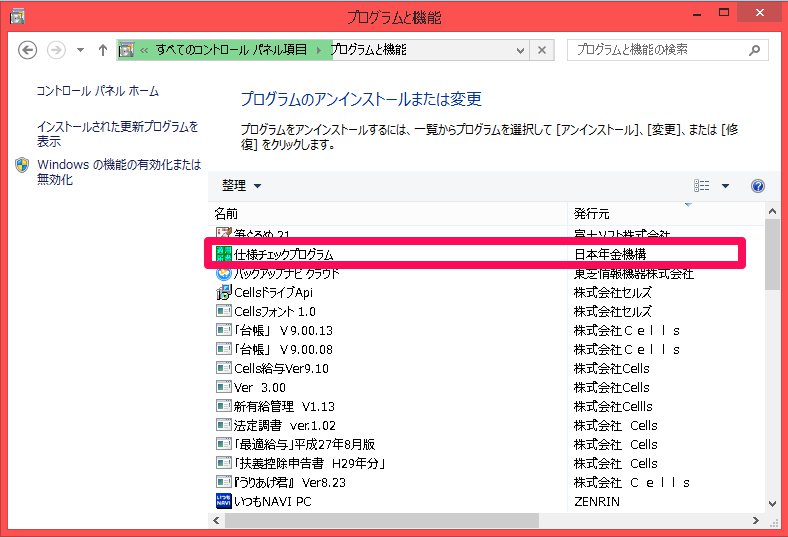Click icon of Cells給与Ver9.10
This screenshot has height=537, width=788.
pos(224,368)
